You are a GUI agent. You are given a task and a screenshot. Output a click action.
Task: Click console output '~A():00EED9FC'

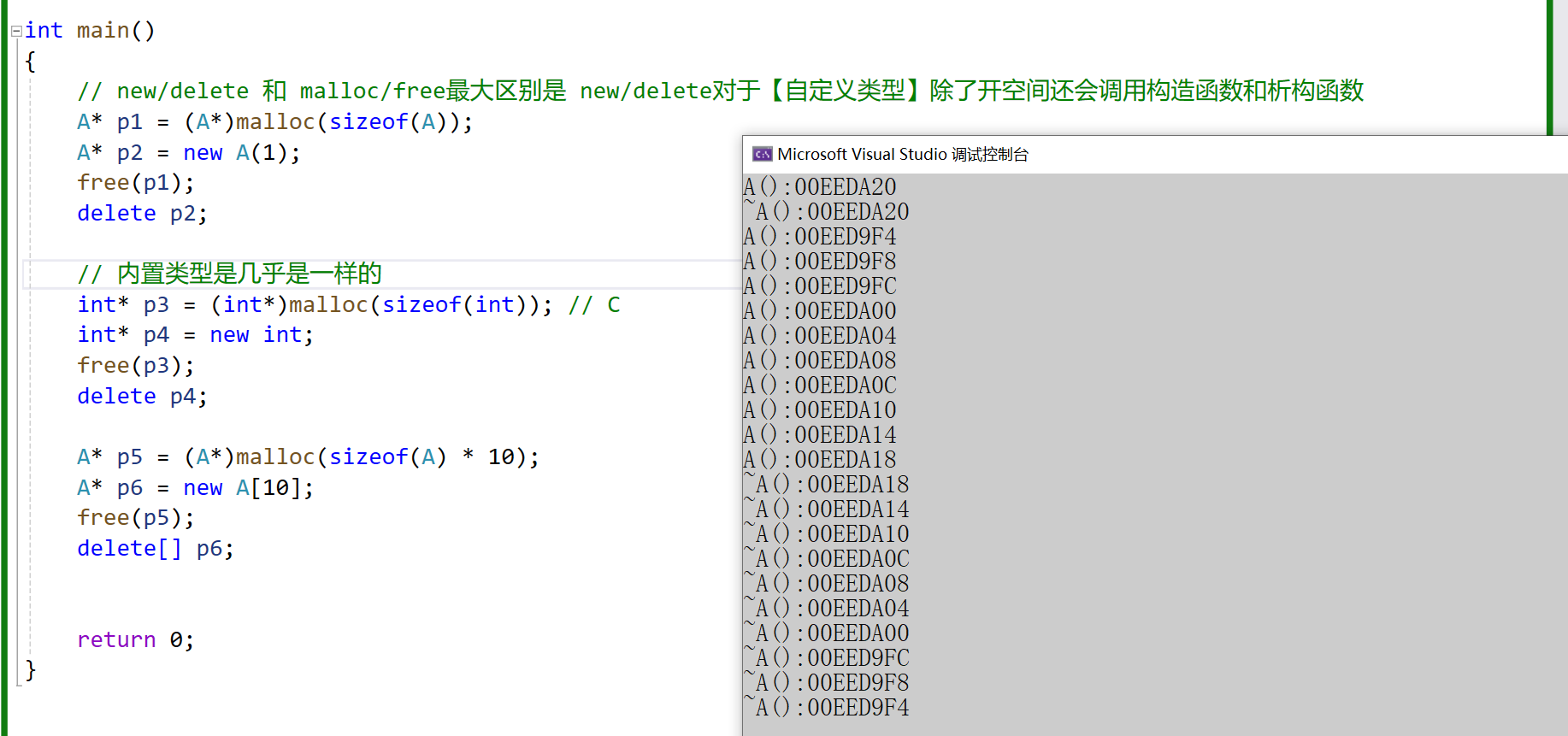[826, 658]
